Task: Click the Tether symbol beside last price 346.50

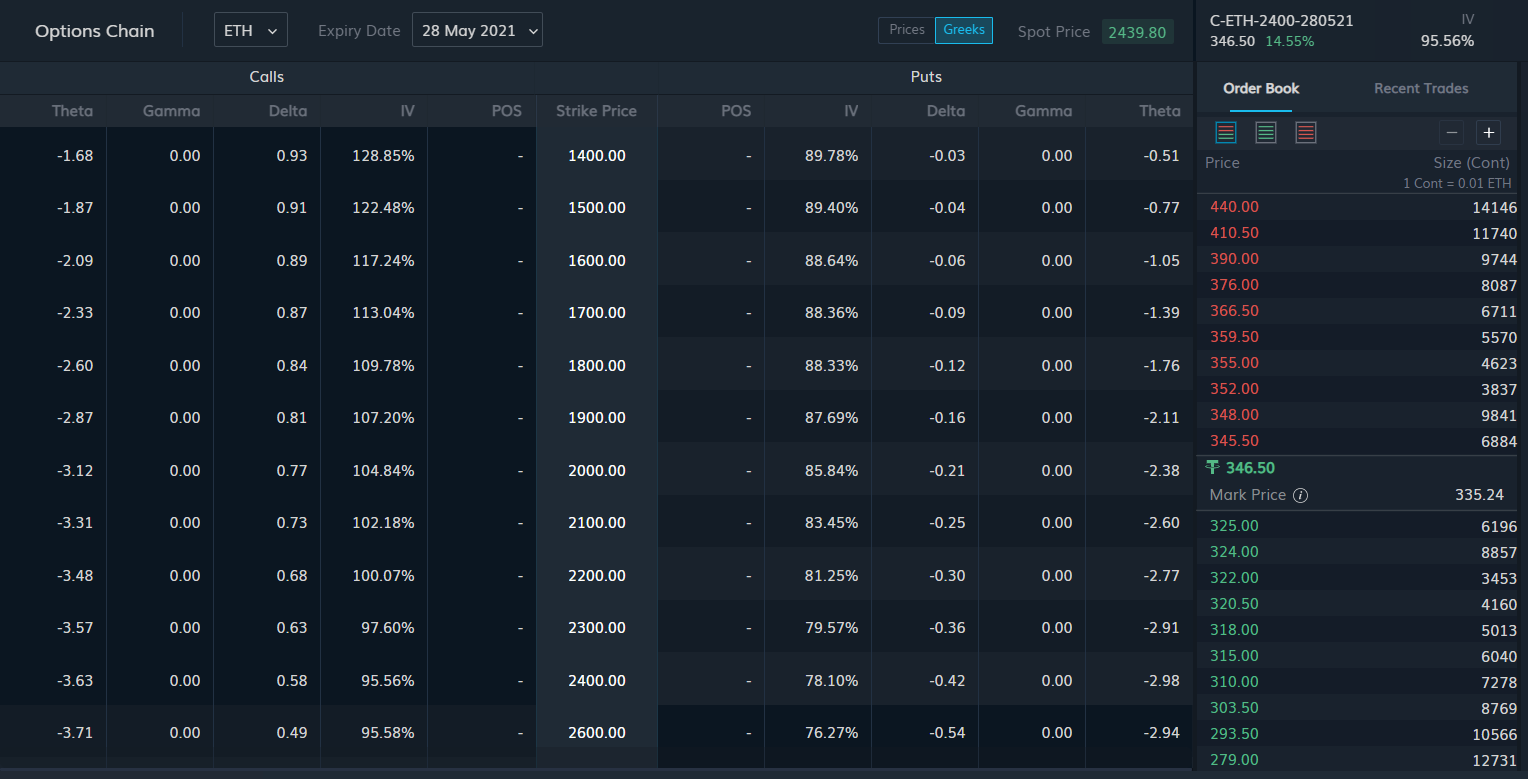Action: 1213,467
